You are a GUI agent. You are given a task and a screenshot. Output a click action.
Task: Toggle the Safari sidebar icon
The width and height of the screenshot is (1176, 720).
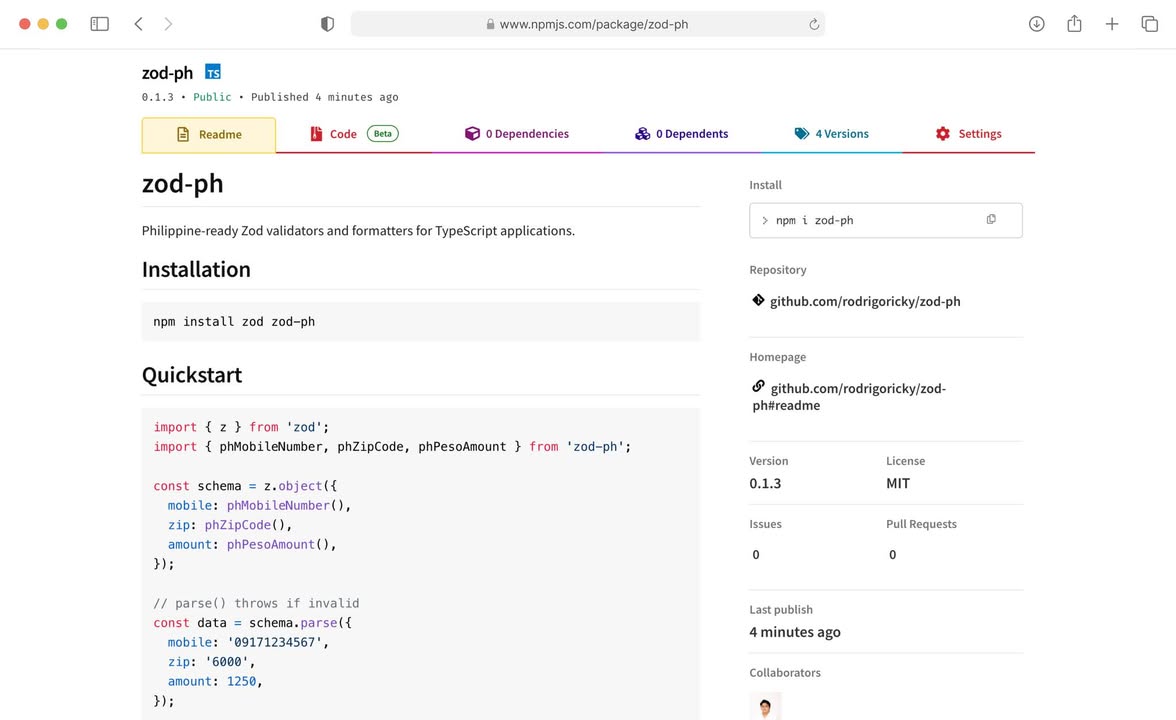[x=100, y=24]
